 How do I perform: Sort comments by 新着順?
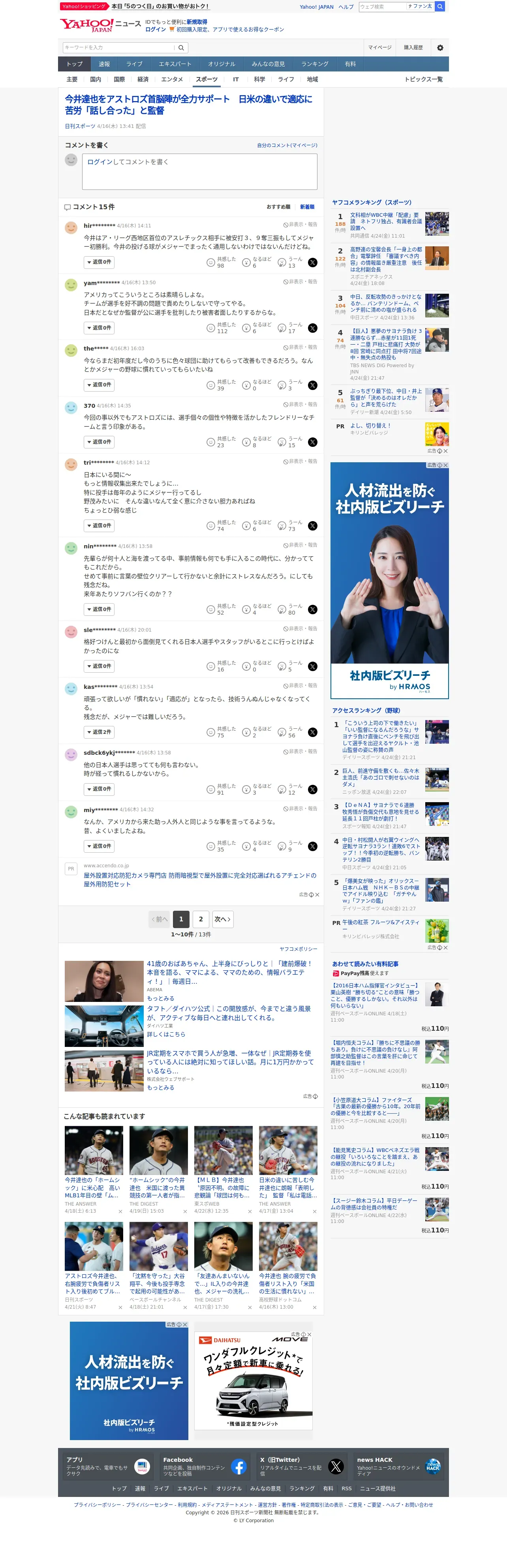[x=307, y=207]
